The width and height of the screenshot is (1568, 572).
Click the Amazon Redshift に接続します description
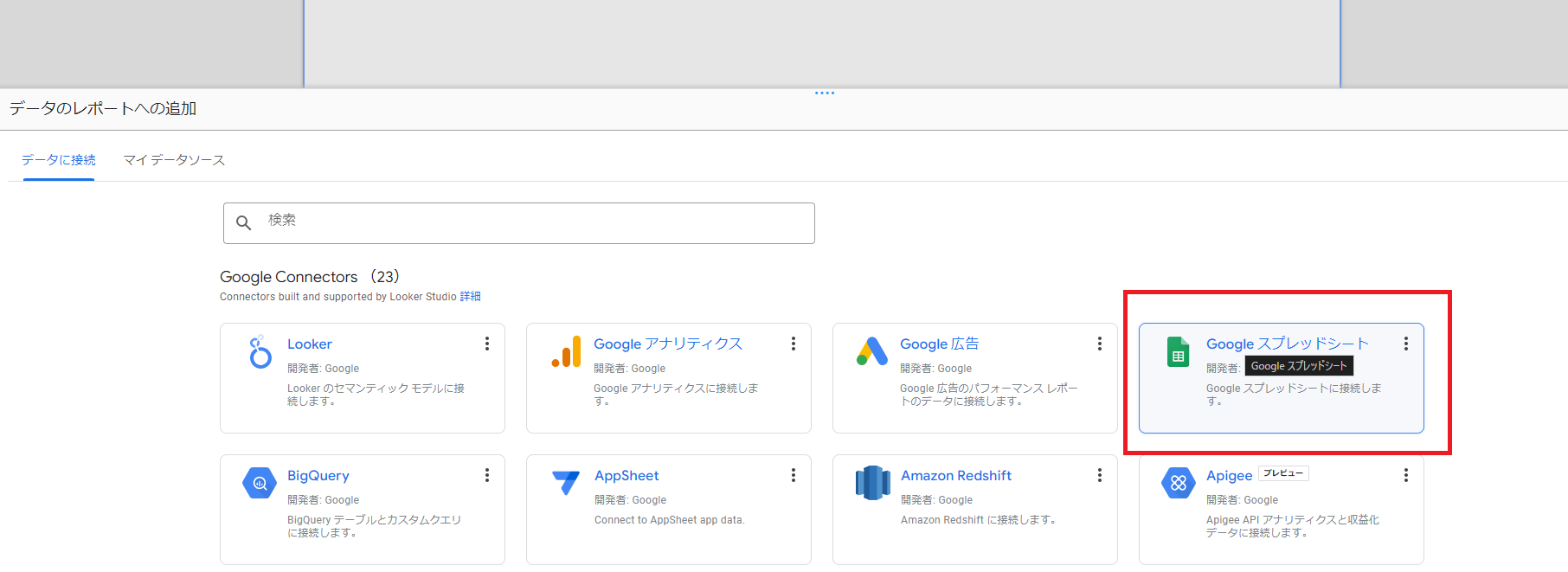pos(979,520)
